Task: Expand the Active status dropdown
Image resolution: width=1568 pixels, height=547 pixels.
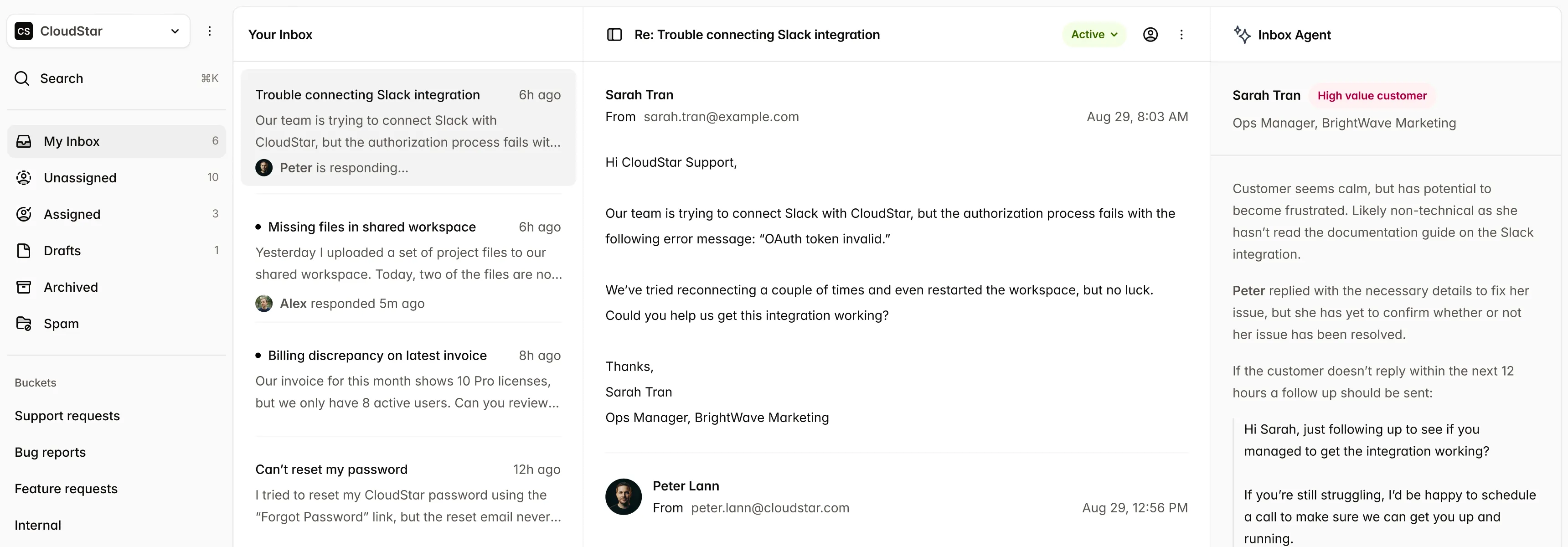Action: 1094,35
